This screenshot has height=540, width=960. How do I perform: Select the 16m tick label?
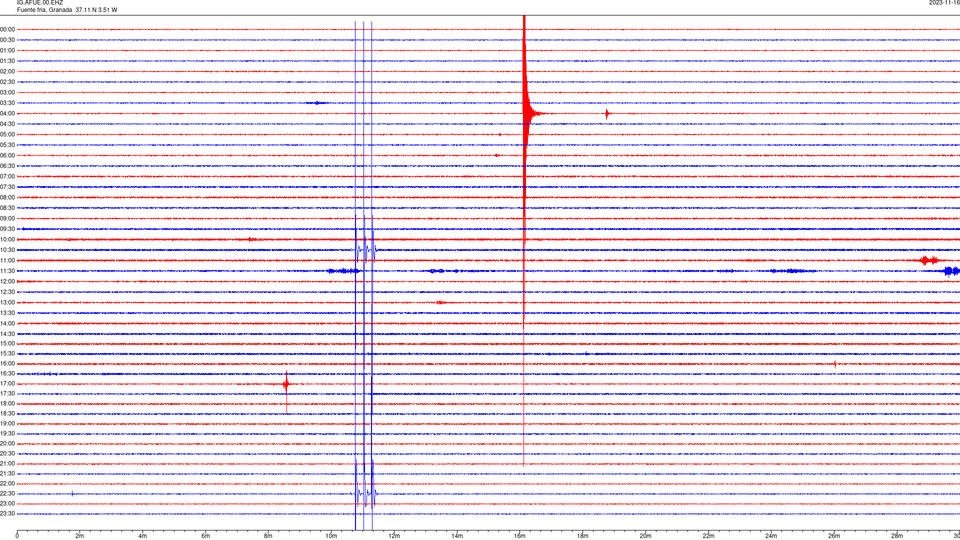(x=520, y=536)
